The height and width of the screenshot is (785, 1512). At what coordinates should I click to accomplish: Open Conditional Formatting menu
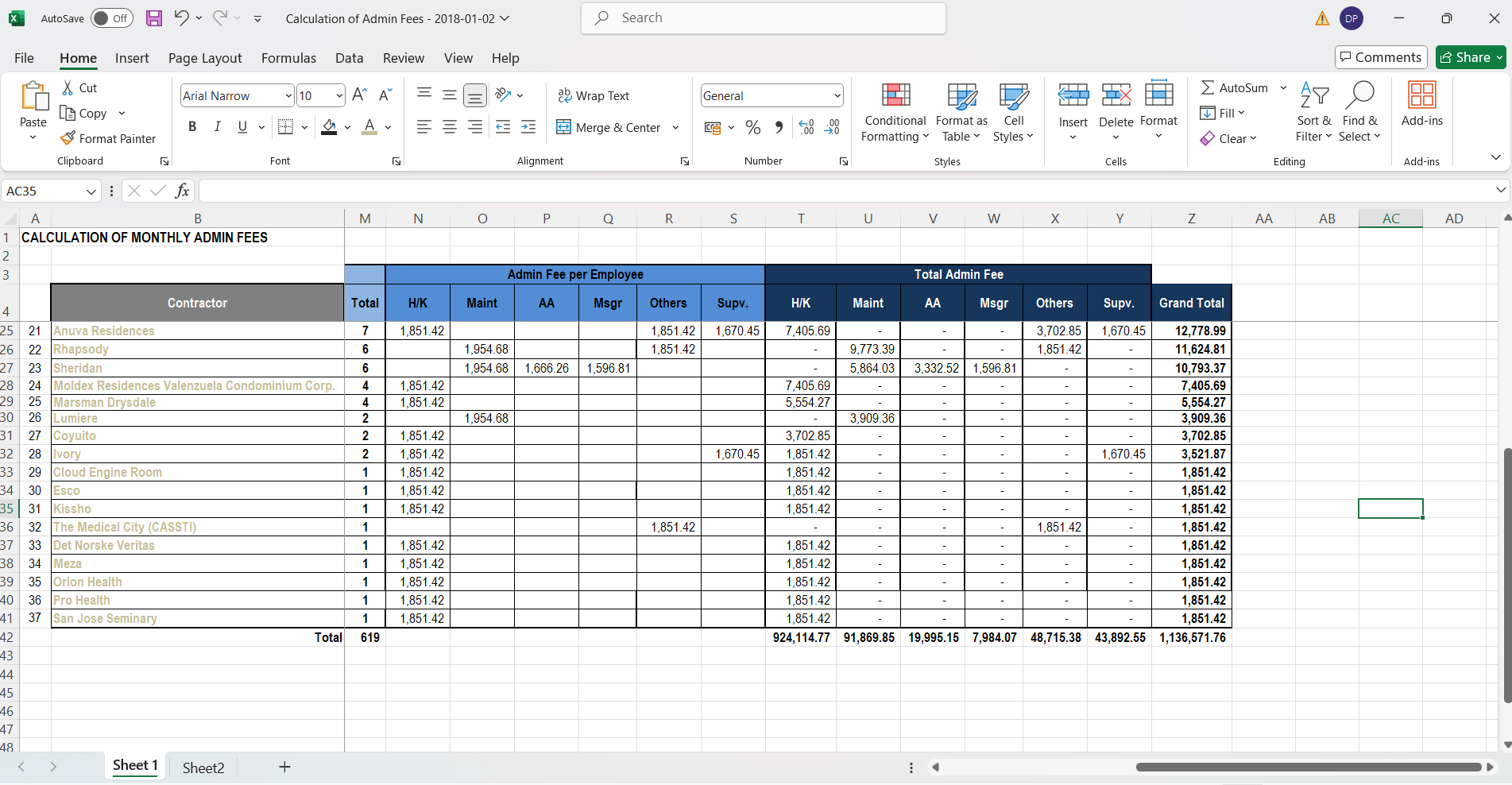[895, 112]
